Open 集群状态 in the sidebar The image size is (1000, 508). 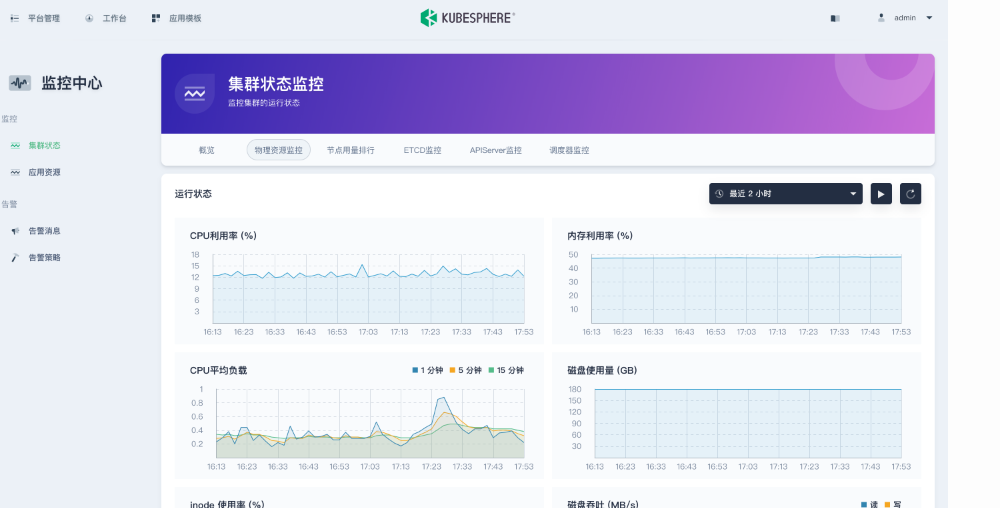point(44,145)
